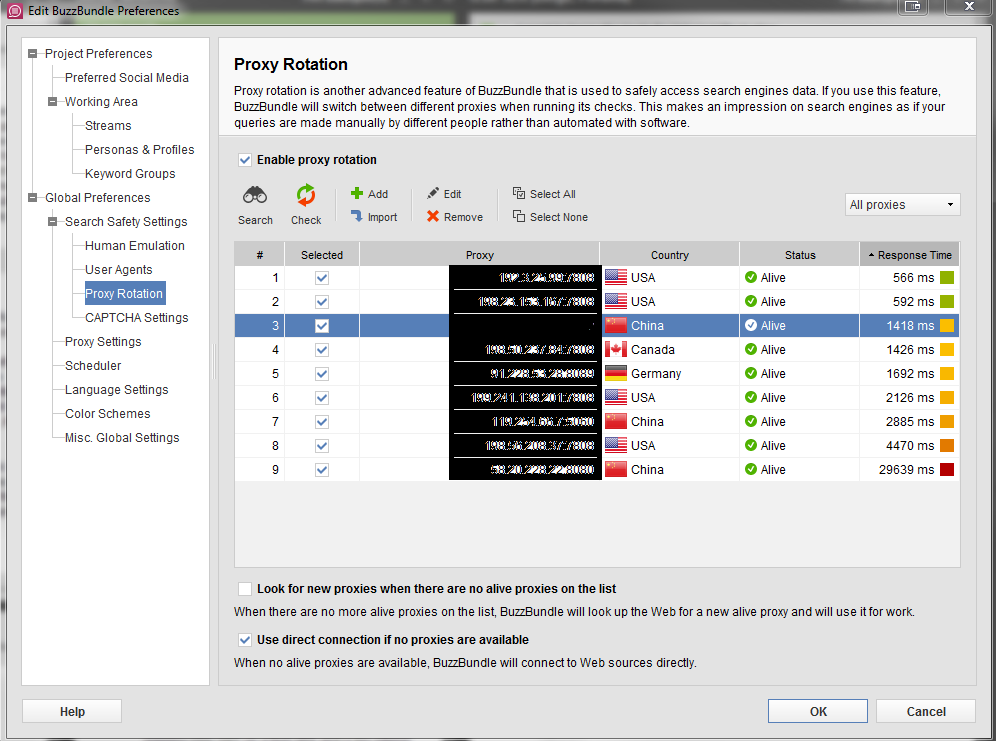Click the red X Remove icon

(x=433, y=217)
